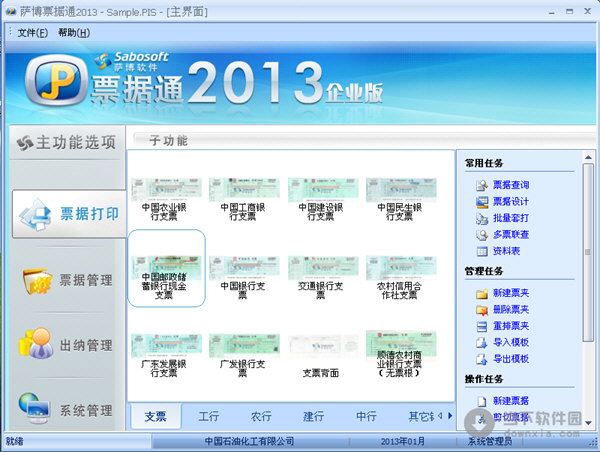This screenshot has height=452, width=600.
Task: Click the 常用任务 section header
Action: click(x=484, y=163)
